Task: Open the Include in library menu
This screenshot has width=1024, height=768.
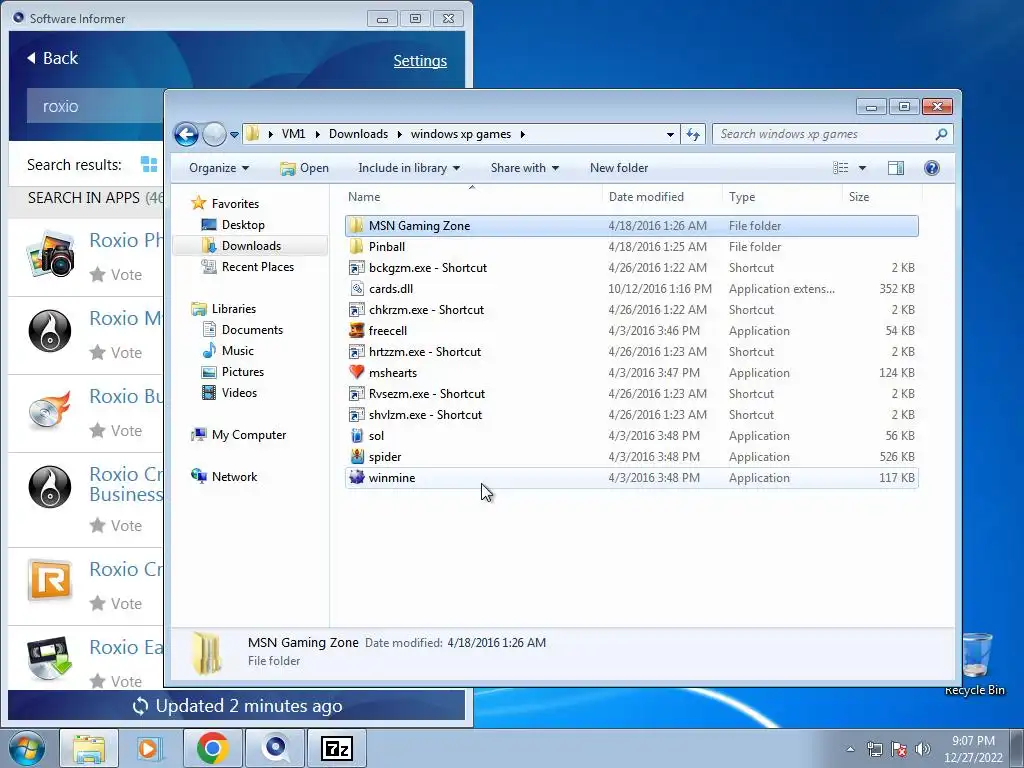Action: tap(409, 168)
